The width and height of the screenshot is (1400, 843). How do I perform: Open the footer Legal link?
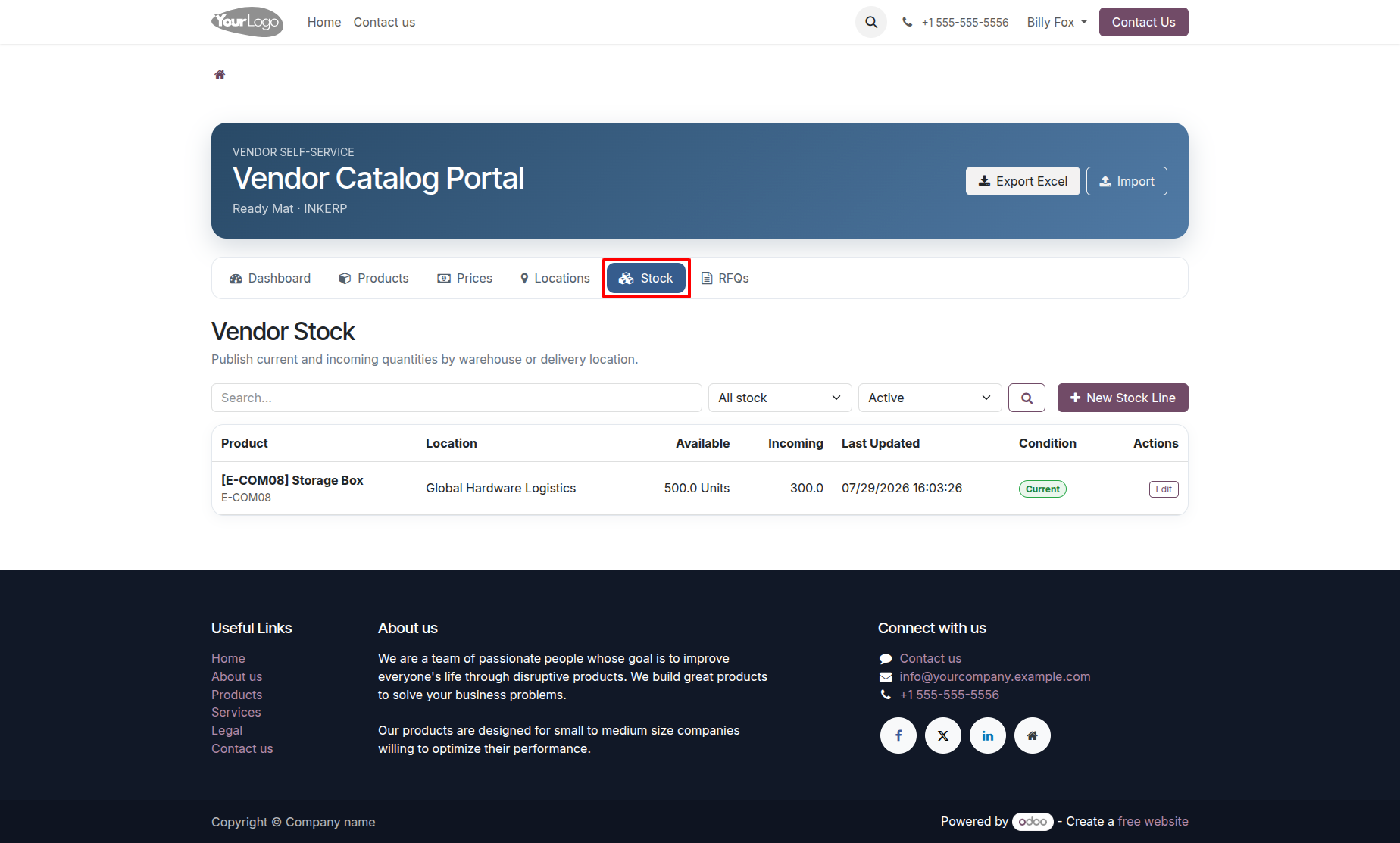[x=227, y=730]
